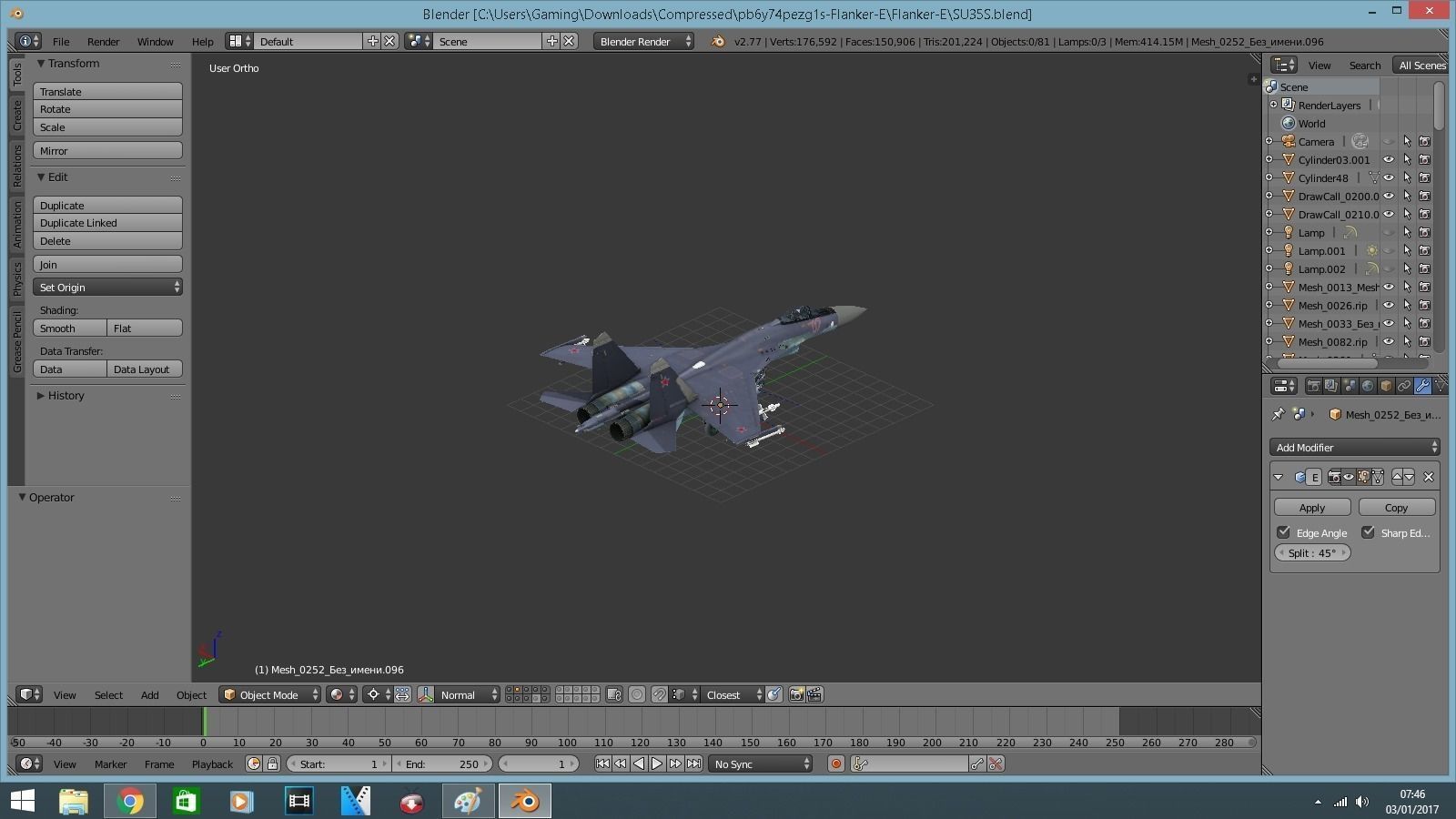This screenshot has width=1456, height=819.
Task: Open the World properties tab
Action: [1368, 386]
